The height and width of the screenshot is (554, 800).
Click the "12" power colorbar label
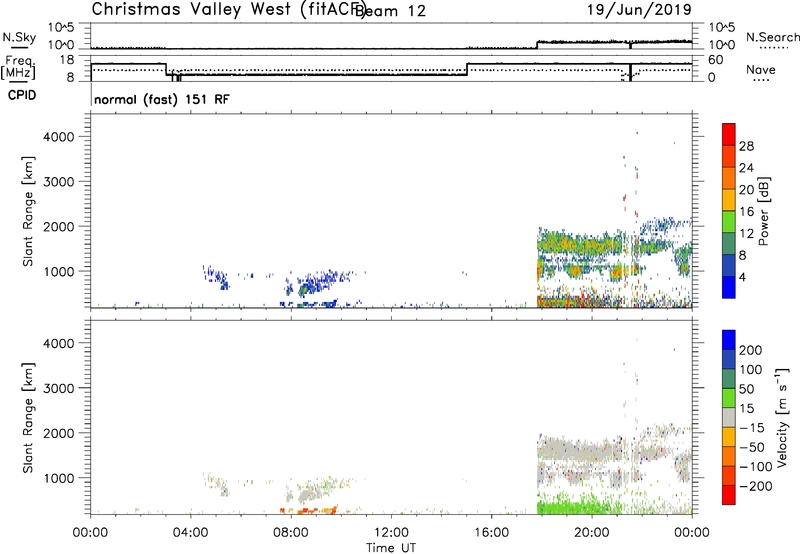(746, 234)
